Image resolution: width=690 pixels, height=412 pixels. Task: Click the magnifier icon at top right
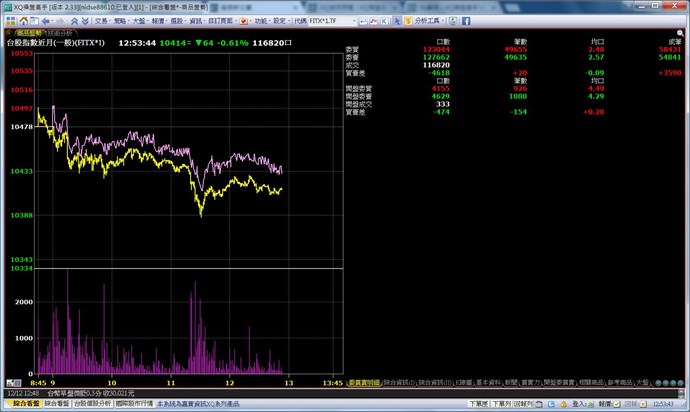(680, 33)
